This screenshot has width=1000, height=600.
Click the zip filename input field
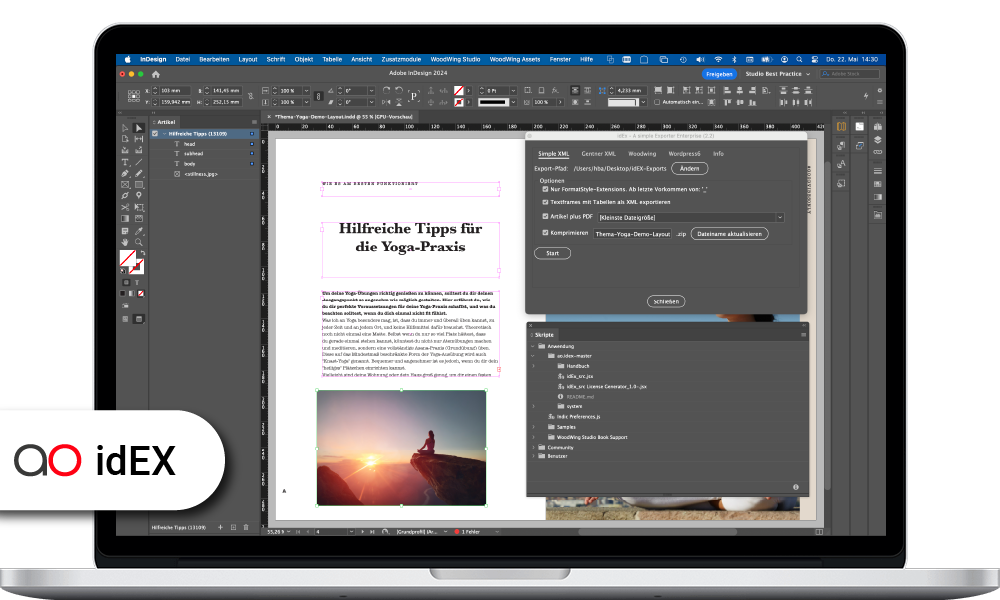coord(632,234)
